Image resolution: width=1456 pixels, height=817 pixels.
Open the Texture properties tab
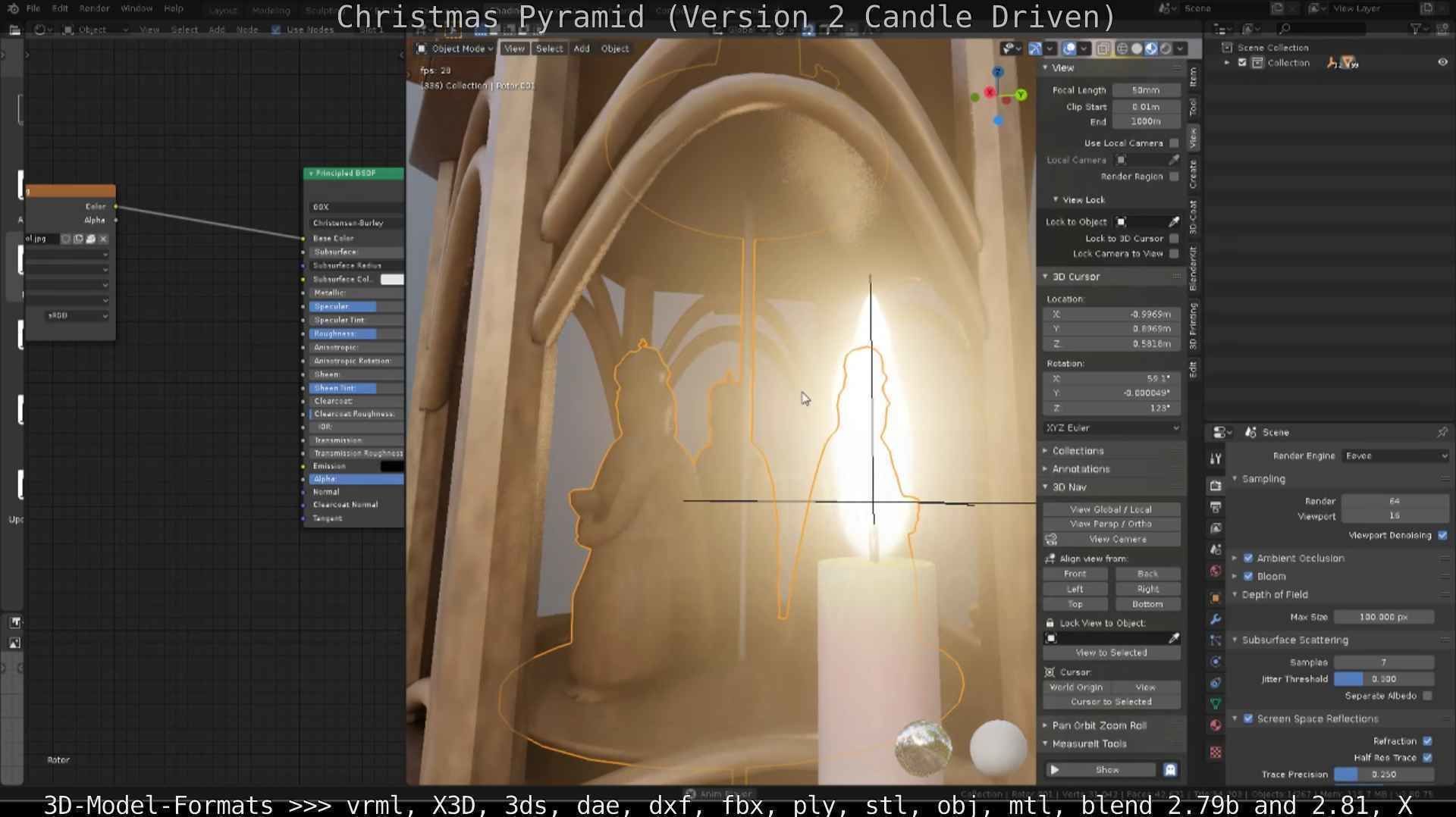coord(1216,753)
